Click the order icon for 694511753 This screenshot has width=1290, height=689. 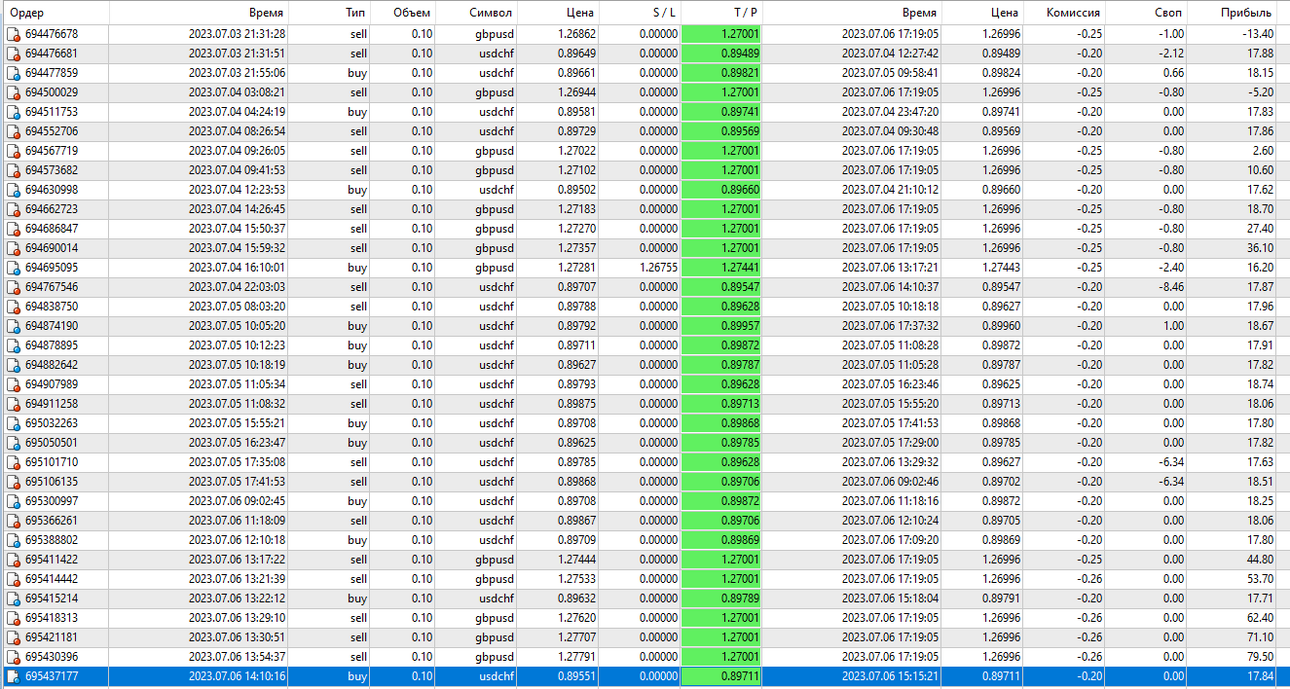point(13,112)
